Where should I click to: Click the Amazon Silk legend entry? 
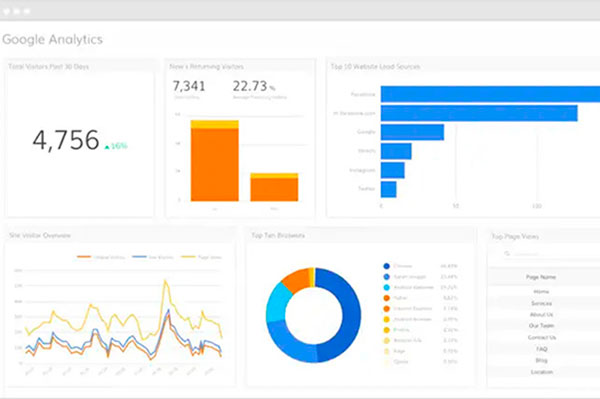[420, 340]
